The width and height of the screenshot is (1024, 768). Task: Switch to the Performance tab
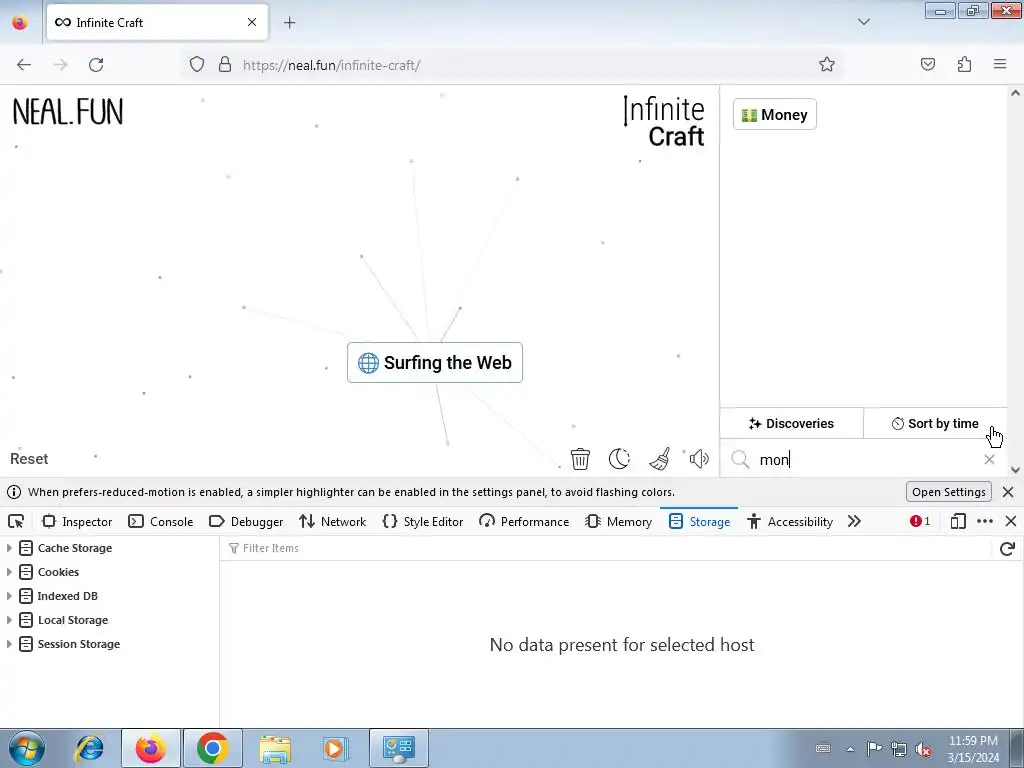point(524,521)
